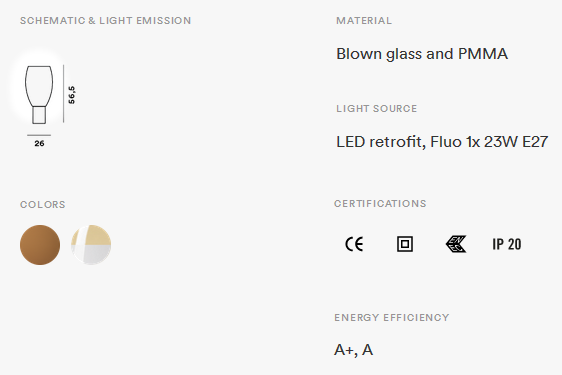Click the 26 width dimension label
The width and height of the screenshot is (562, 375).
click(x=39, y=143)
